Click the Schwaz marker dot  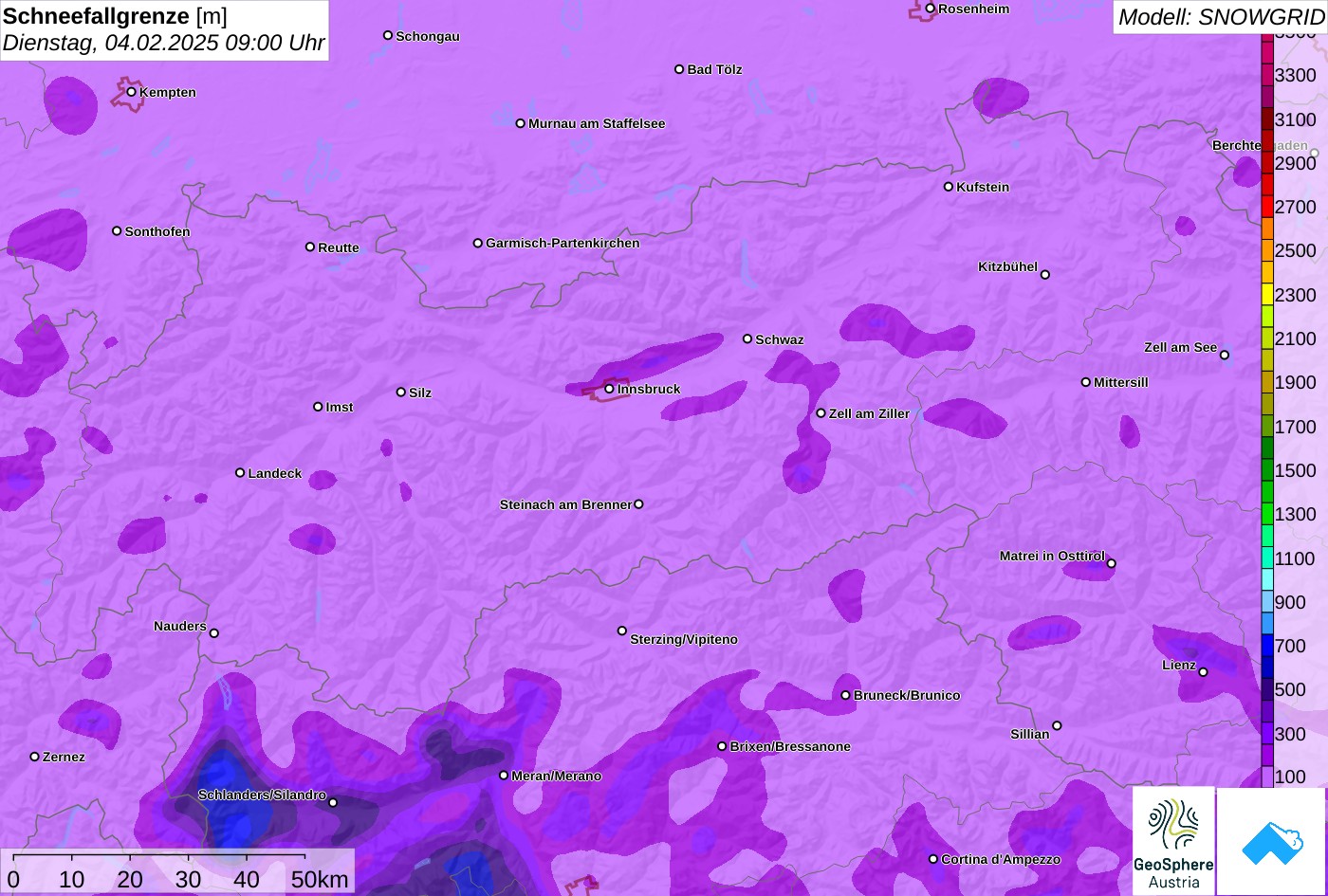click(x=747, y=338)
